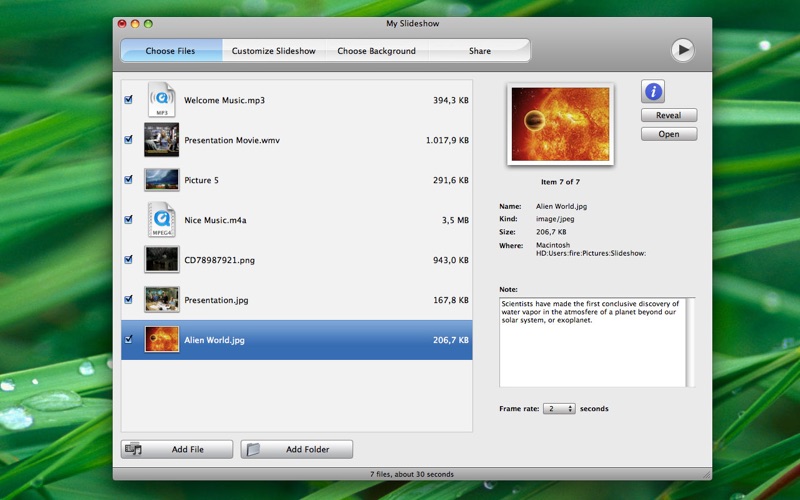This screenshot has width=800, height=500.
Task: Go to the Share tab
Action: pyautogui.click(x=480, y=51)
